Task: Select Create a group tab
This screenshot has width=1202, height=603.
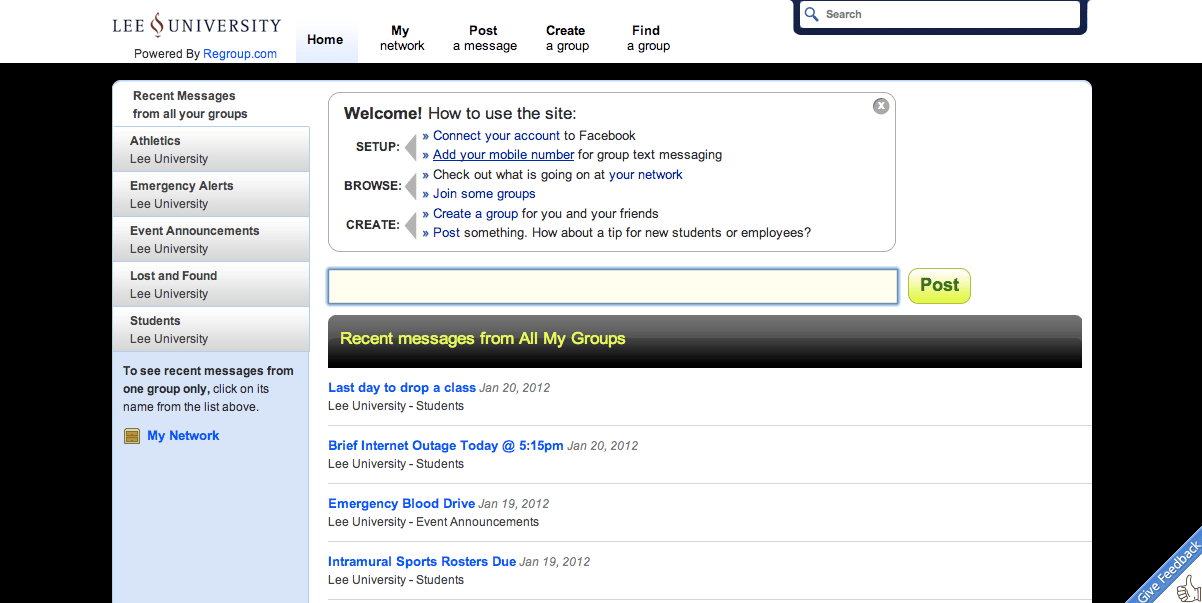Action: [x=567, y=38]
